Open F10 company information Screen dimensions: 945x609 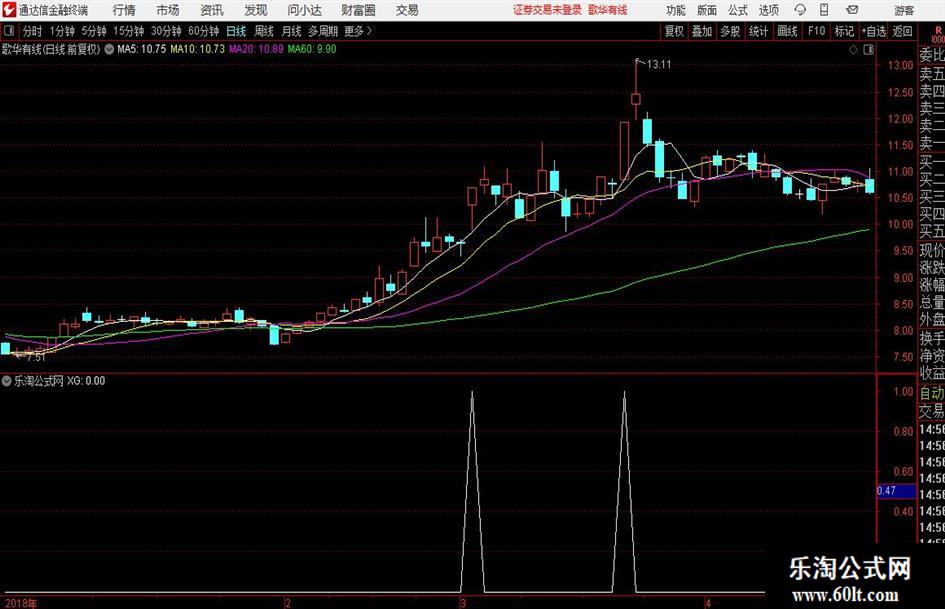click(x=817, y=31)
